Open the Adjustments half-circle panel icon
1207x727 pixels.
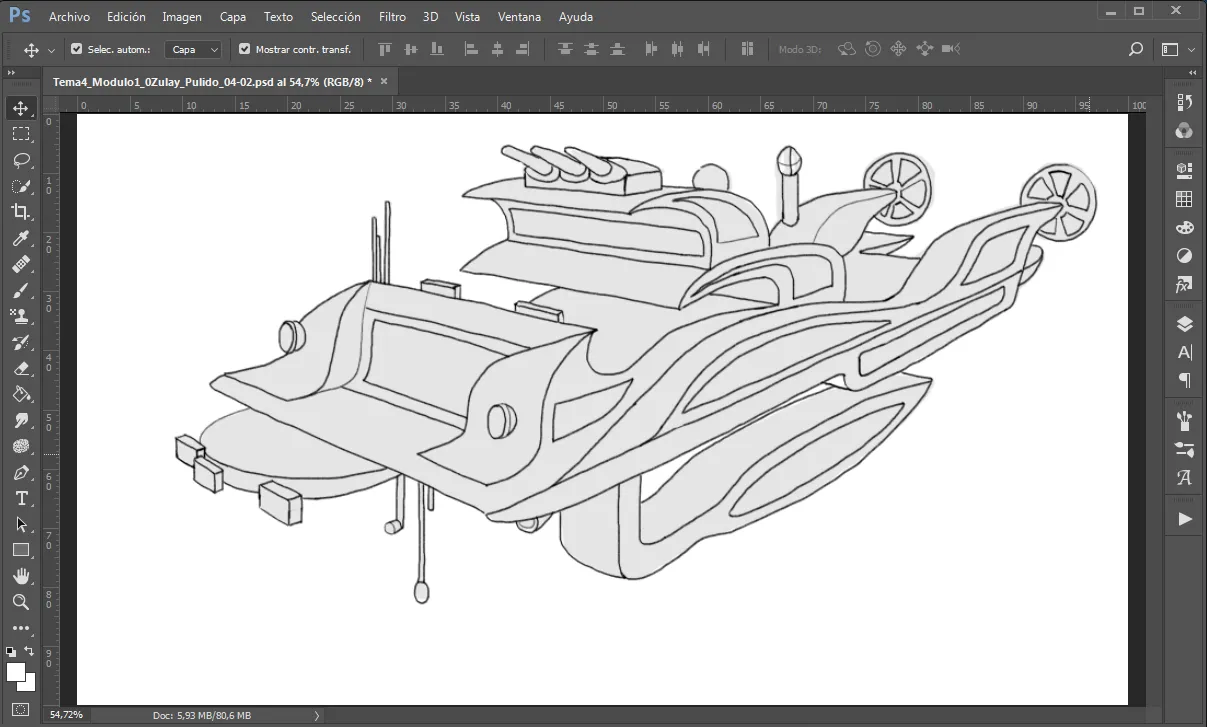point(1184,256)
